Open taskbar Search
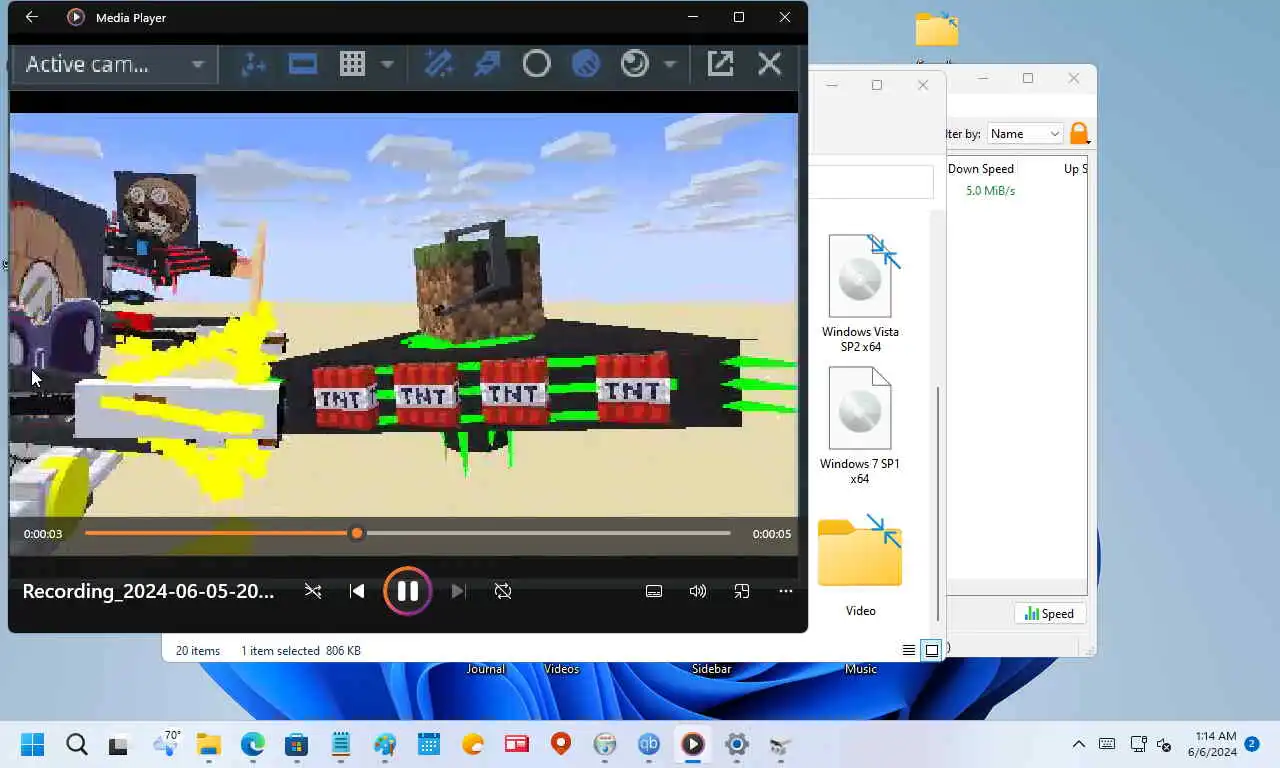Screen dimensions: 1280x768 77,744
